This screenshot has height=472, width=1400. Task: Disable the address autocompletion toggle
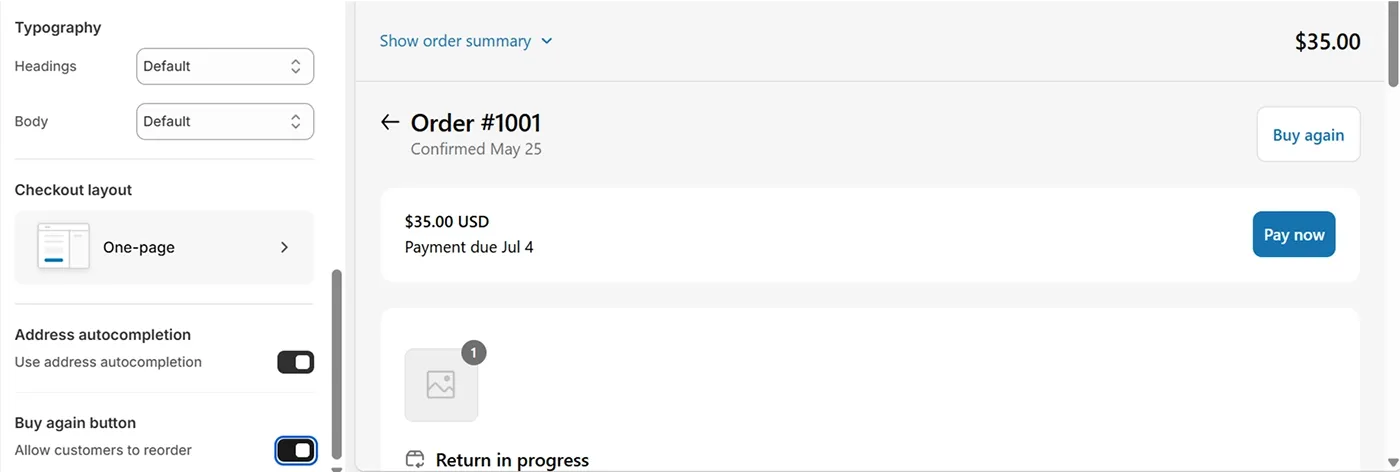pyautogui.click(x=296, y=362)
